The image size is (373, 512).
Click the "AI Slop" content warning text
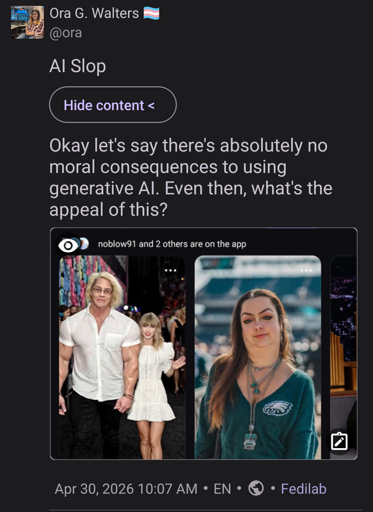(78, 66)
